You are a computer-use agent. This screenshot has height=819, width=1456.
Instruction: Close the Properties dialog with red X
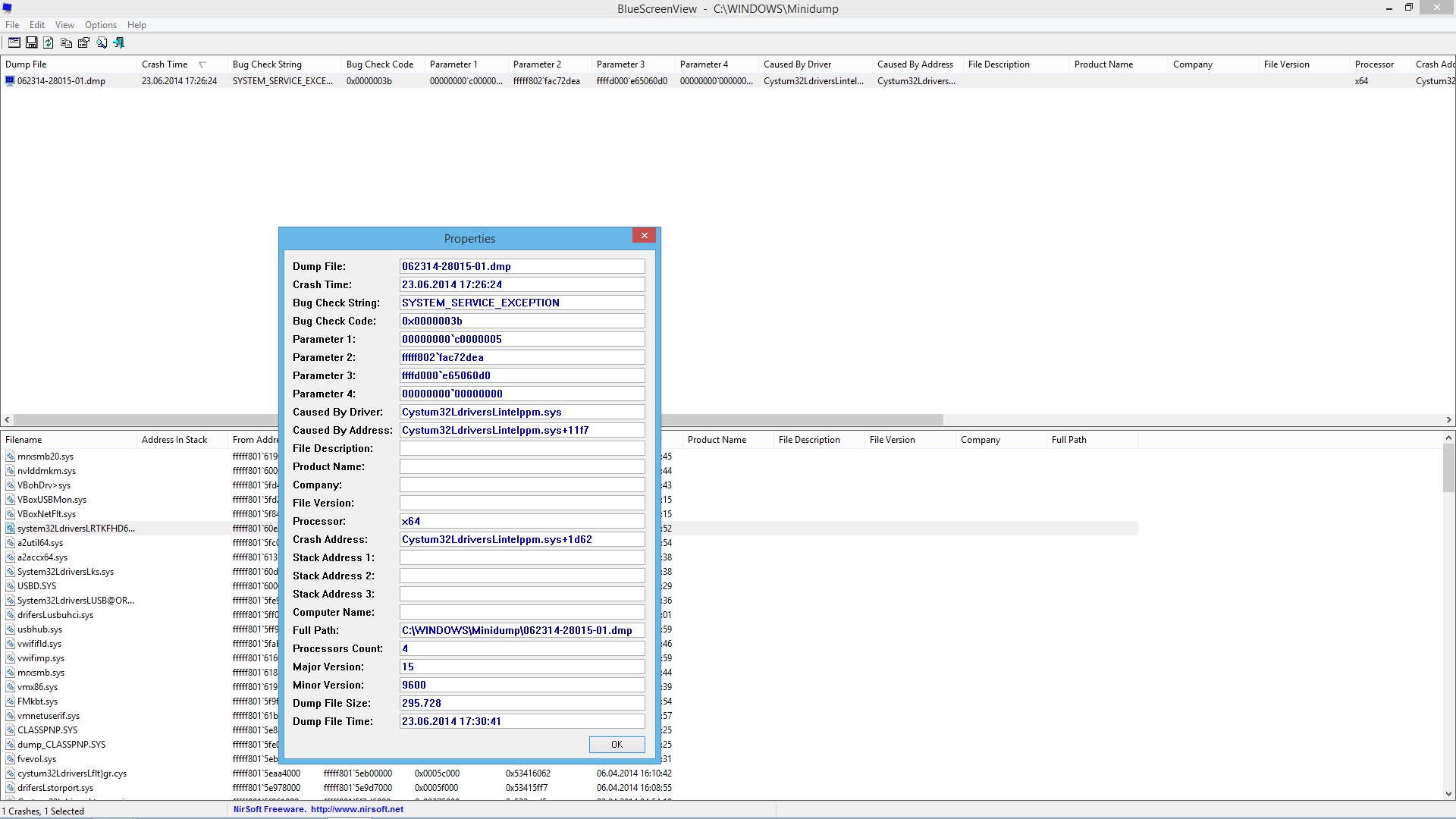coord(644,236)
